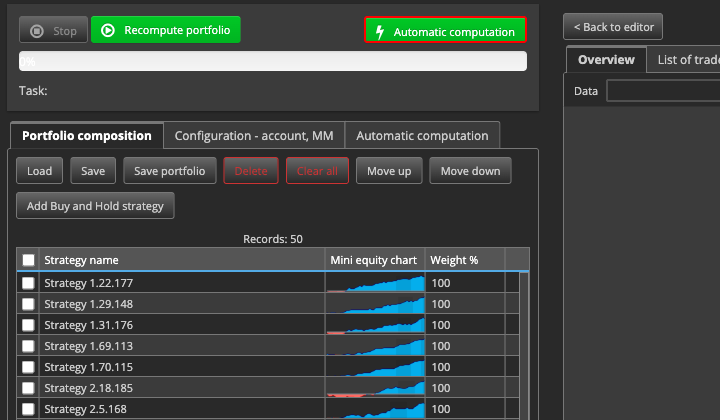Click the Clear all button
This screenshot has width=720, height=420.
[x=317, y=171]
